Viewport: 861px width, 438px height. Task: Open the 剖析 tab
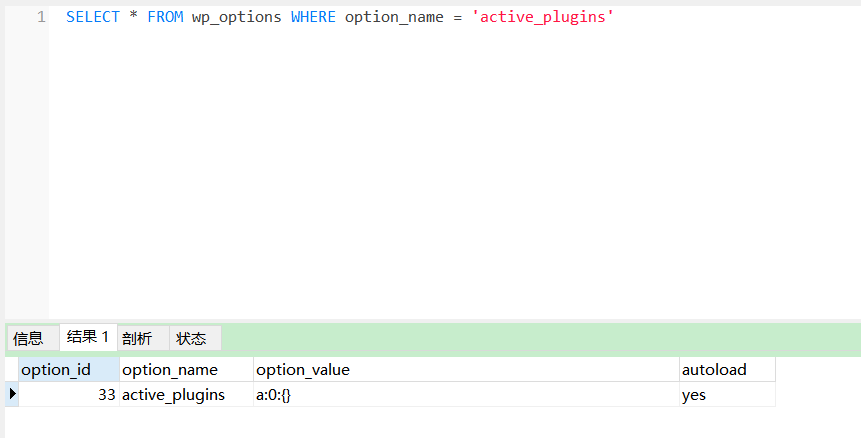point(137,338)
